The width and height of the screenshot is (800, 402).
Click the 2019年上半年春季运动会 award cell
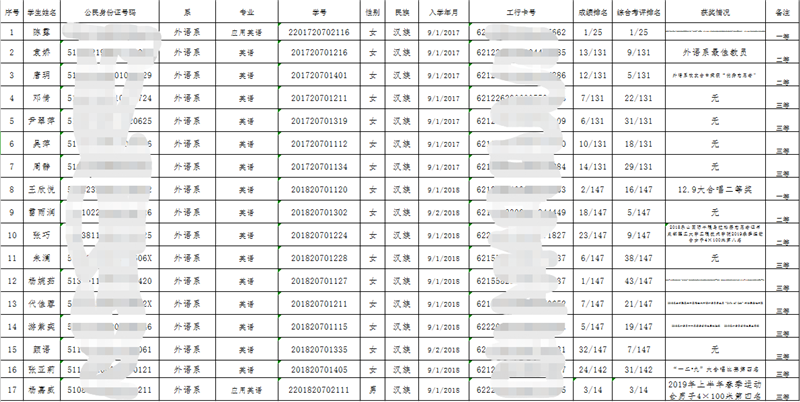[x=715, y=390]
